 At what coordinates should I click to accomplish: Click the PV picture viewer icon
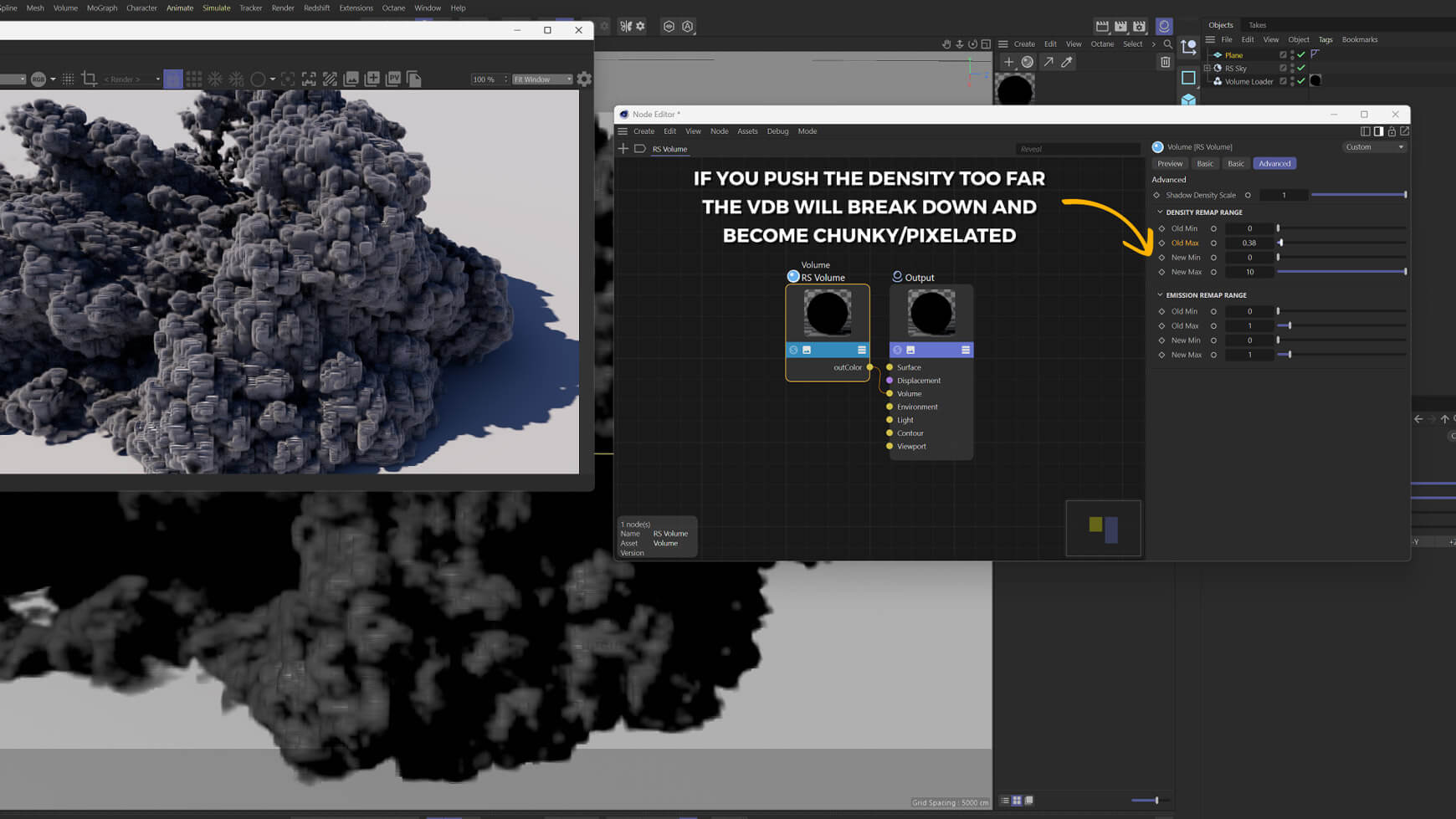[393, 79]
